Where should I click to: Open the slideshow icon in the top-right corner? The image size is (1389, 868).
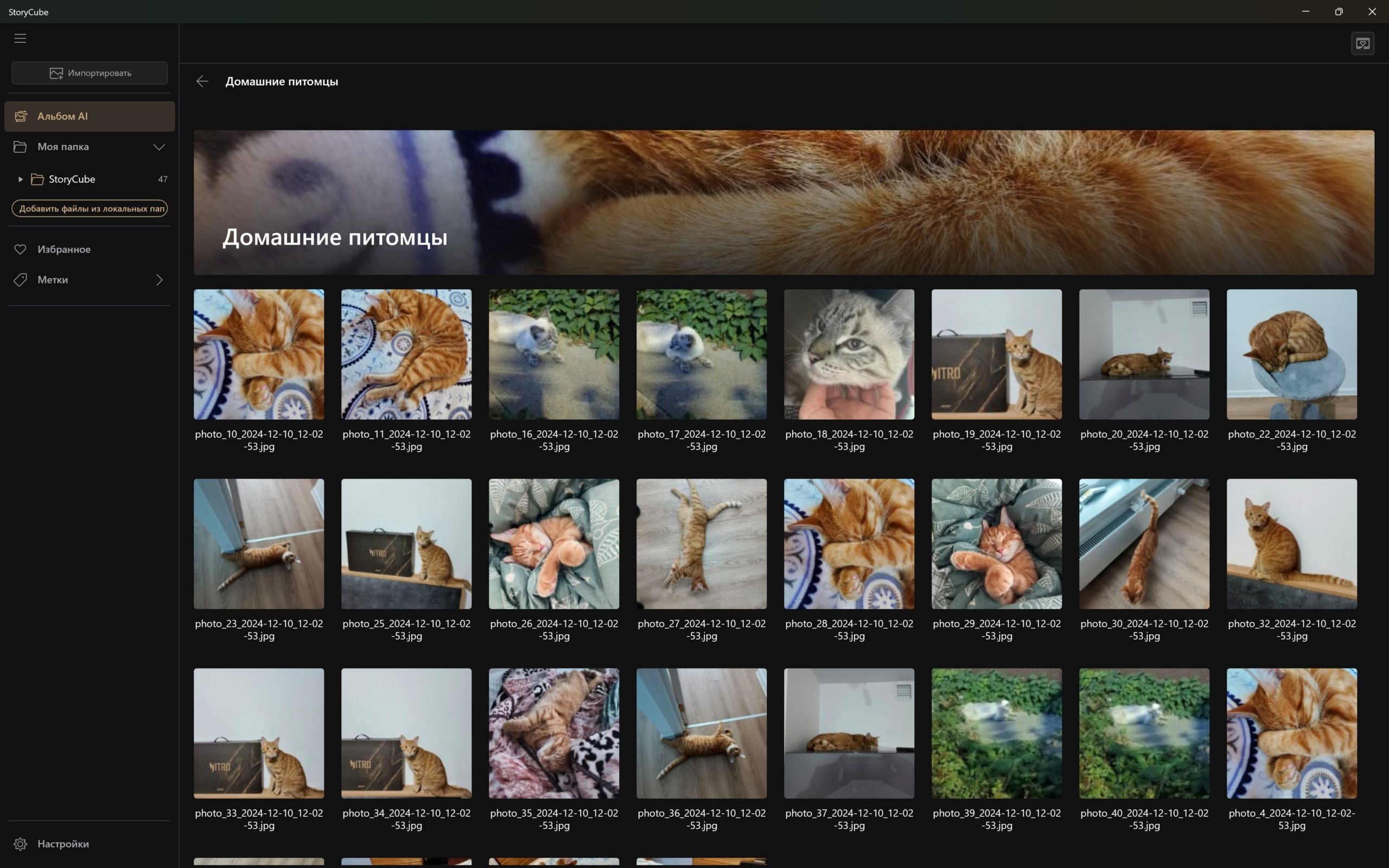[x=1362, y=43]
